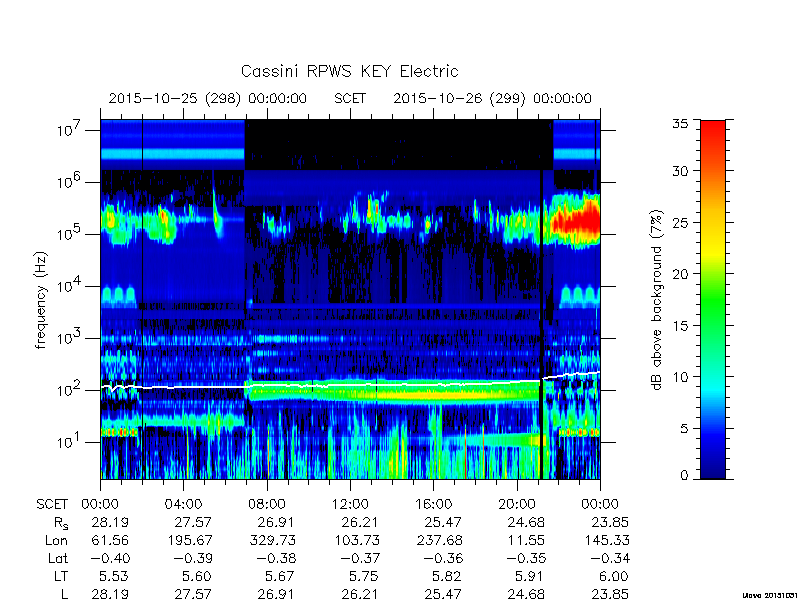This screenshot has height=600, width=800.
Task: Click LT value 5.82
Action: (446, 576)
